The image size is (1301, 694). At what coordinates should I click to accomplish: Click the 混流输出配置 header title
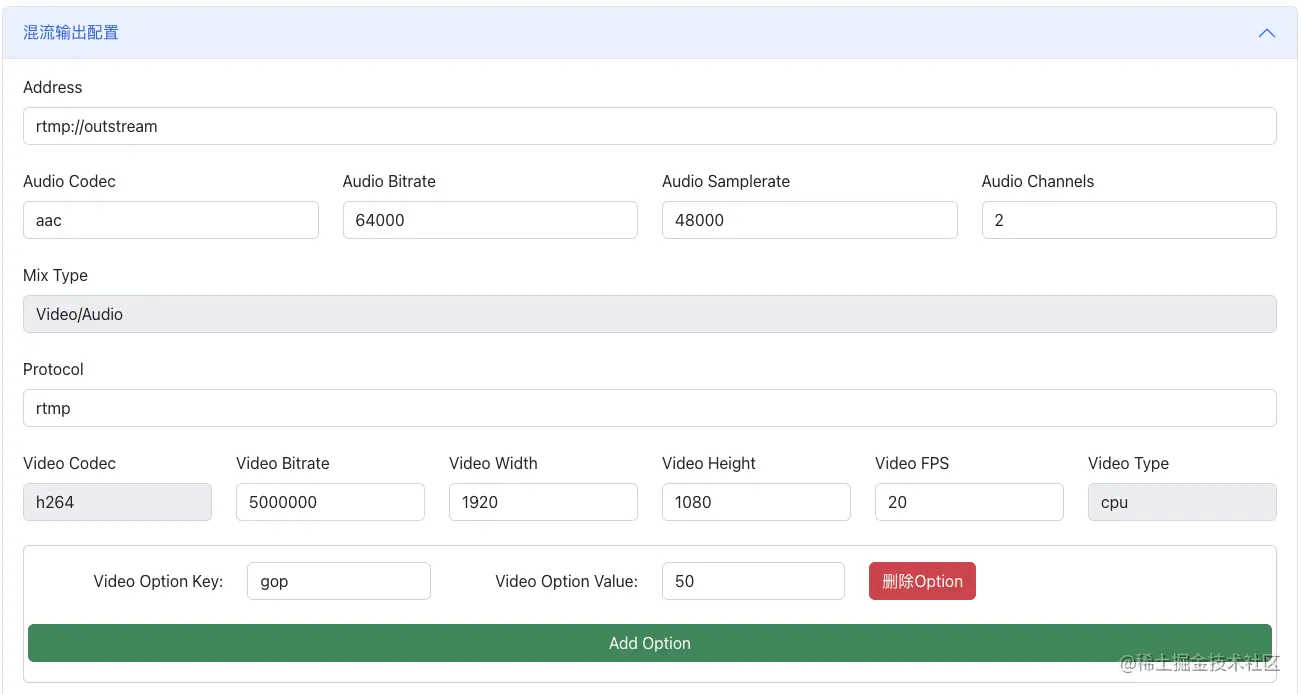click(x=71, y=33)
